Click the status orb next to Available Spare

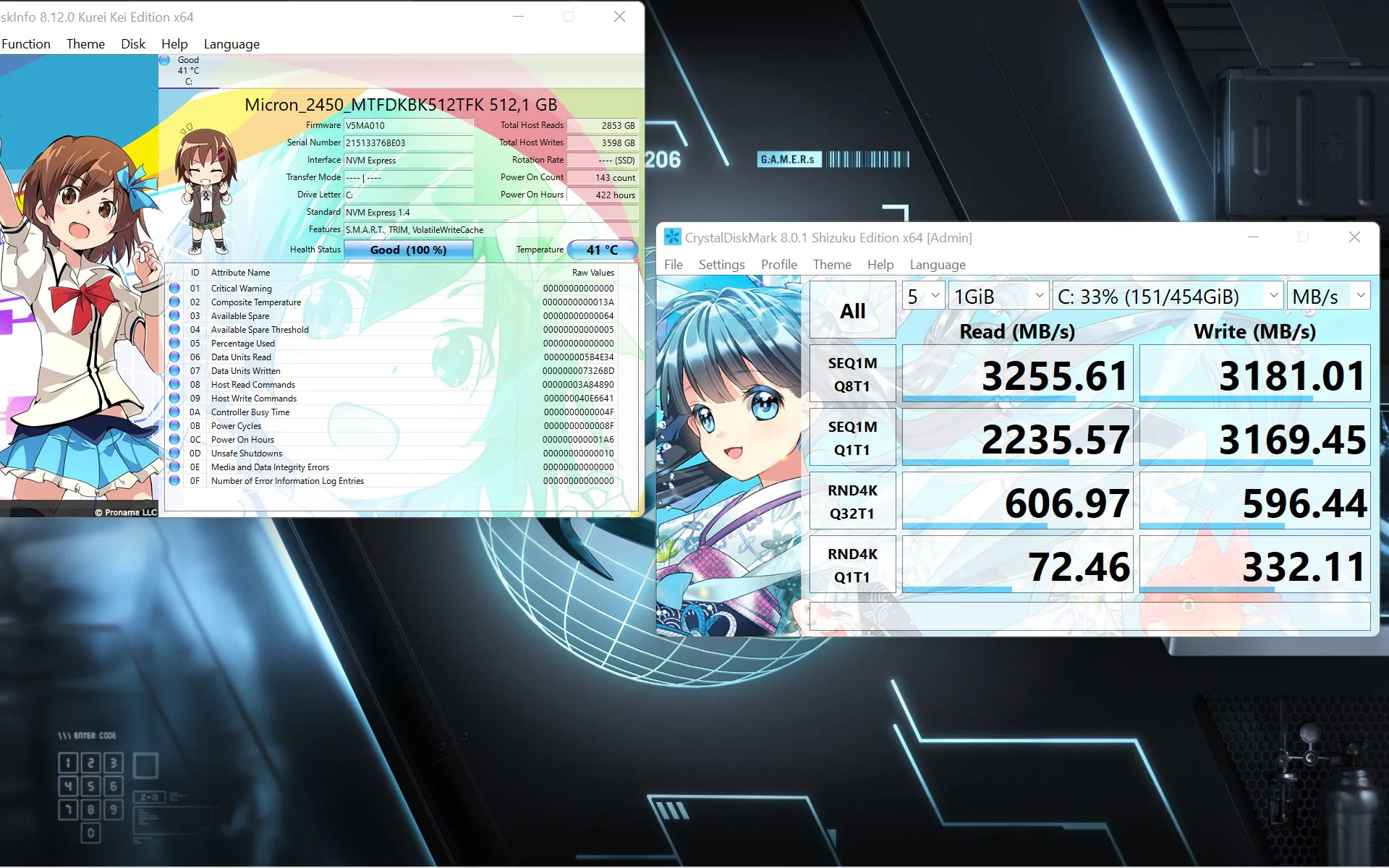coord(174,315)
